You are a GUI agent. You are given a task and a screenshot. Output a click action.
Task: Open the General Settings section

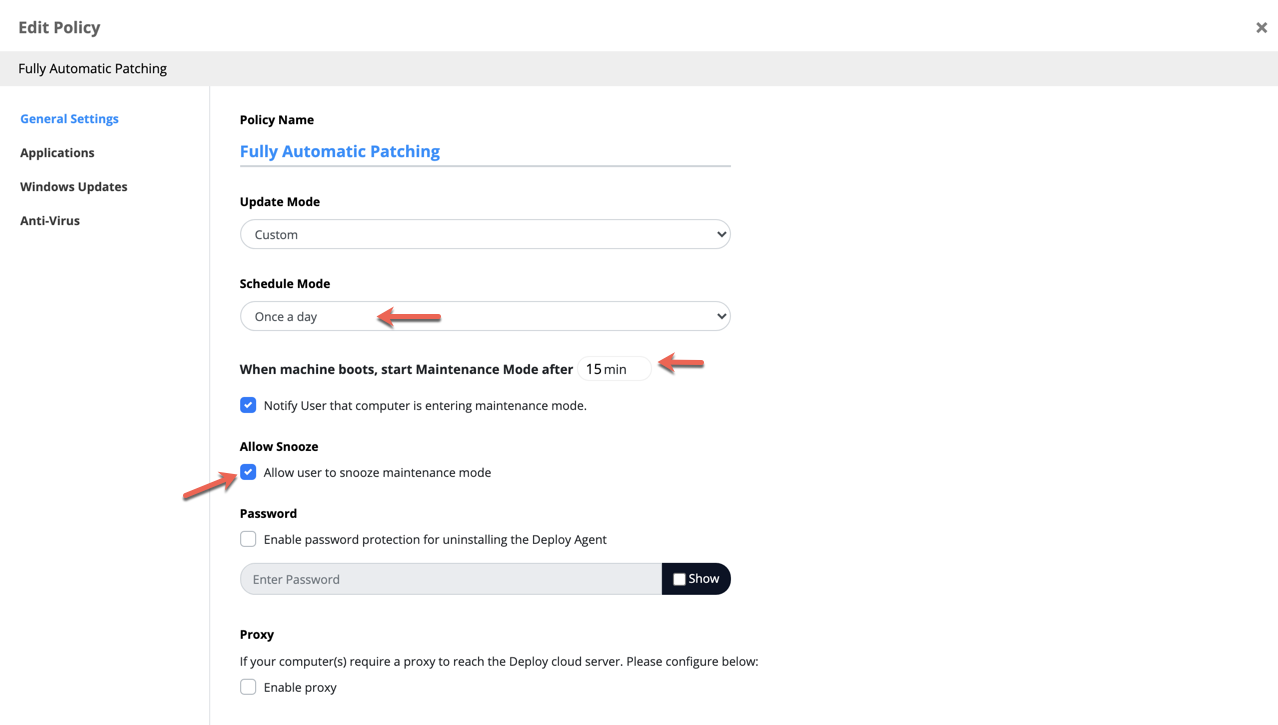(69, 119)
